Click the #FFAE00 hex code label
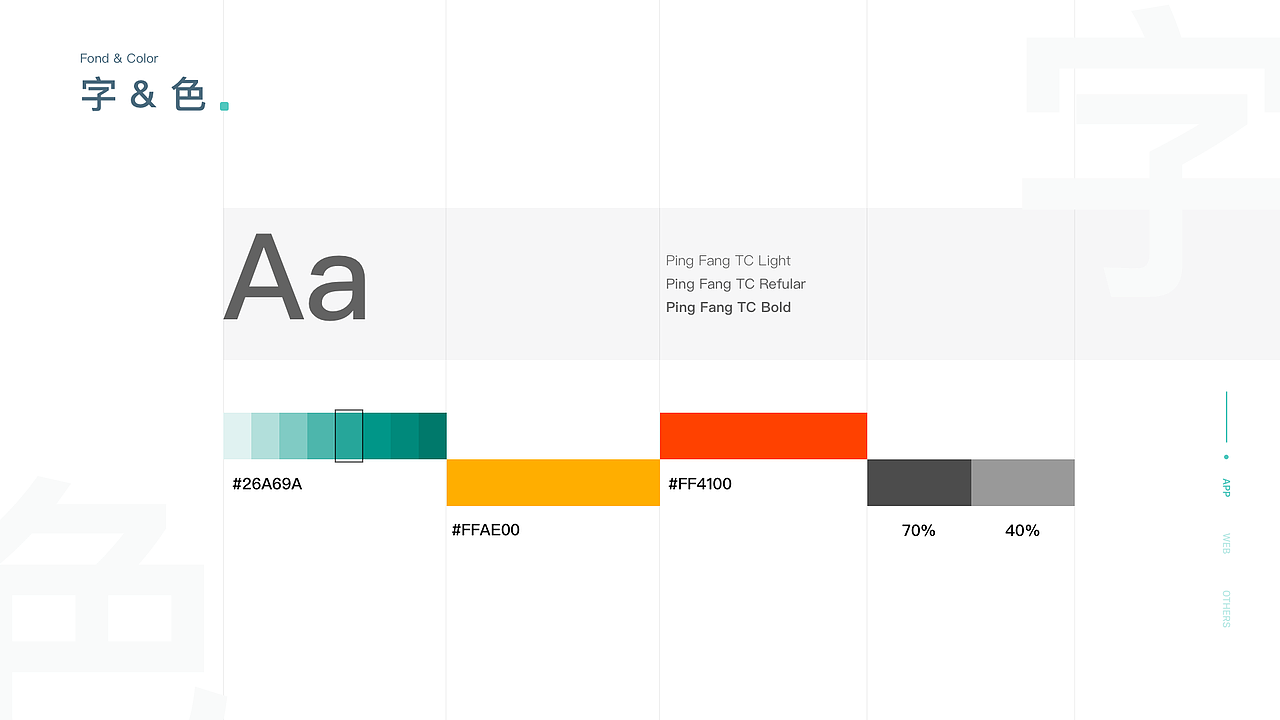1280x720 pixels. (x=486, y=530)
